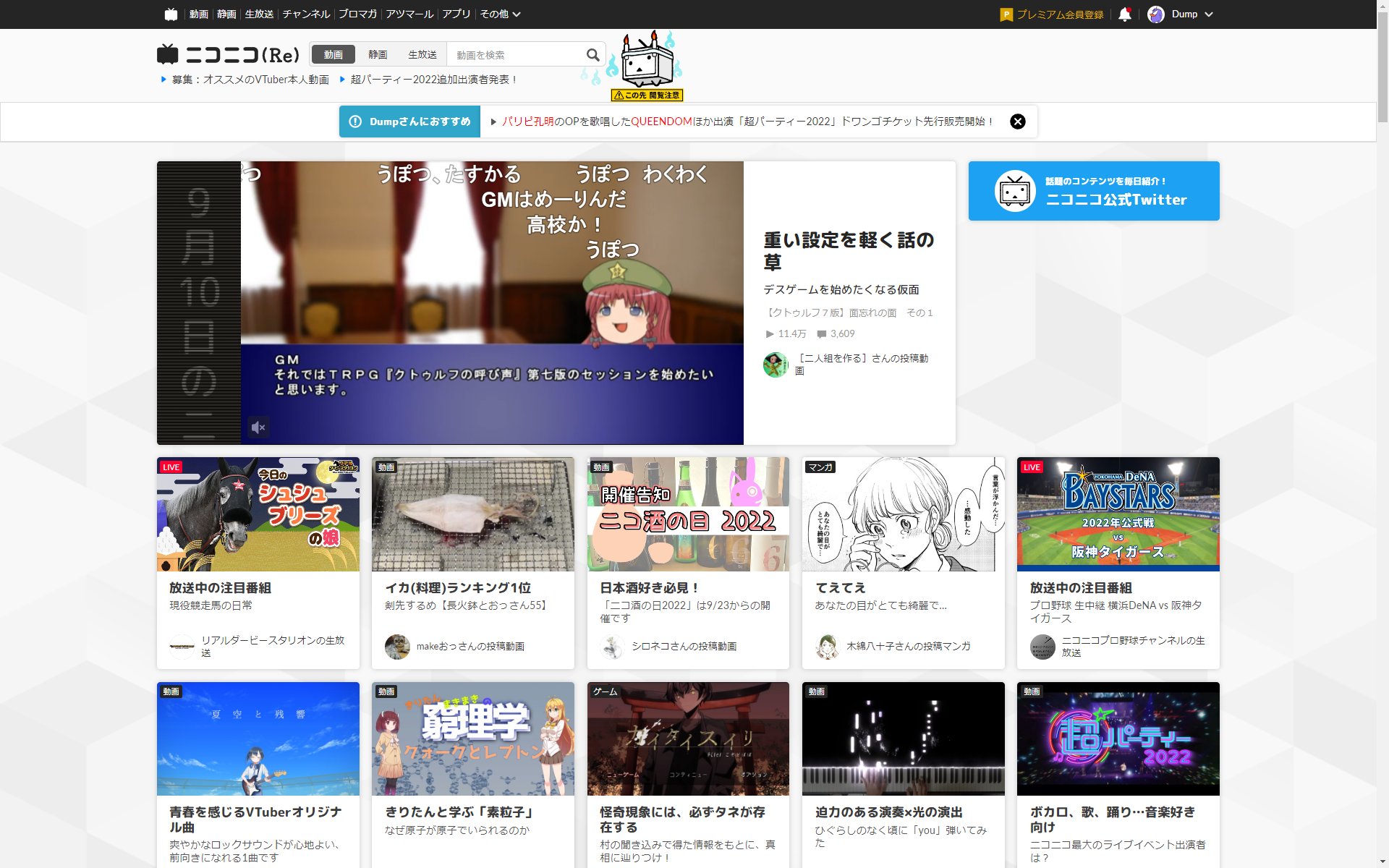The image size is (1389, 868).
Task: Toggle the LIVE 放送中の注目番組 horse broadcast
Action: pyautogui.click(x=258, y=514)
